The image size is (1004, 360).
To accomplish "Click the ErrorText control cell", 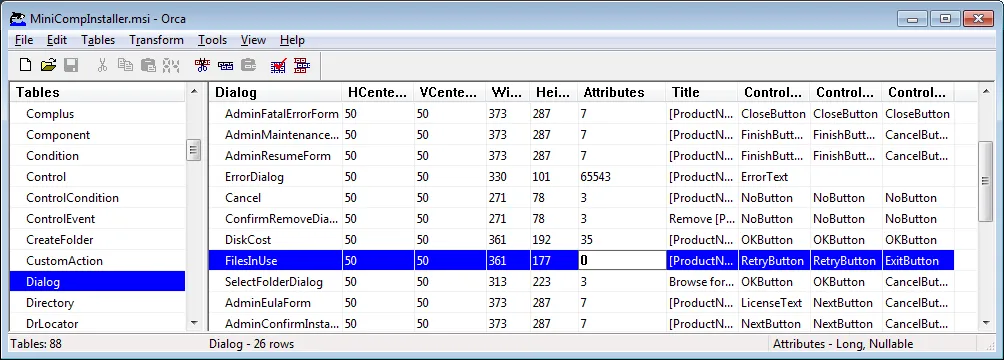I will point(773,177).
